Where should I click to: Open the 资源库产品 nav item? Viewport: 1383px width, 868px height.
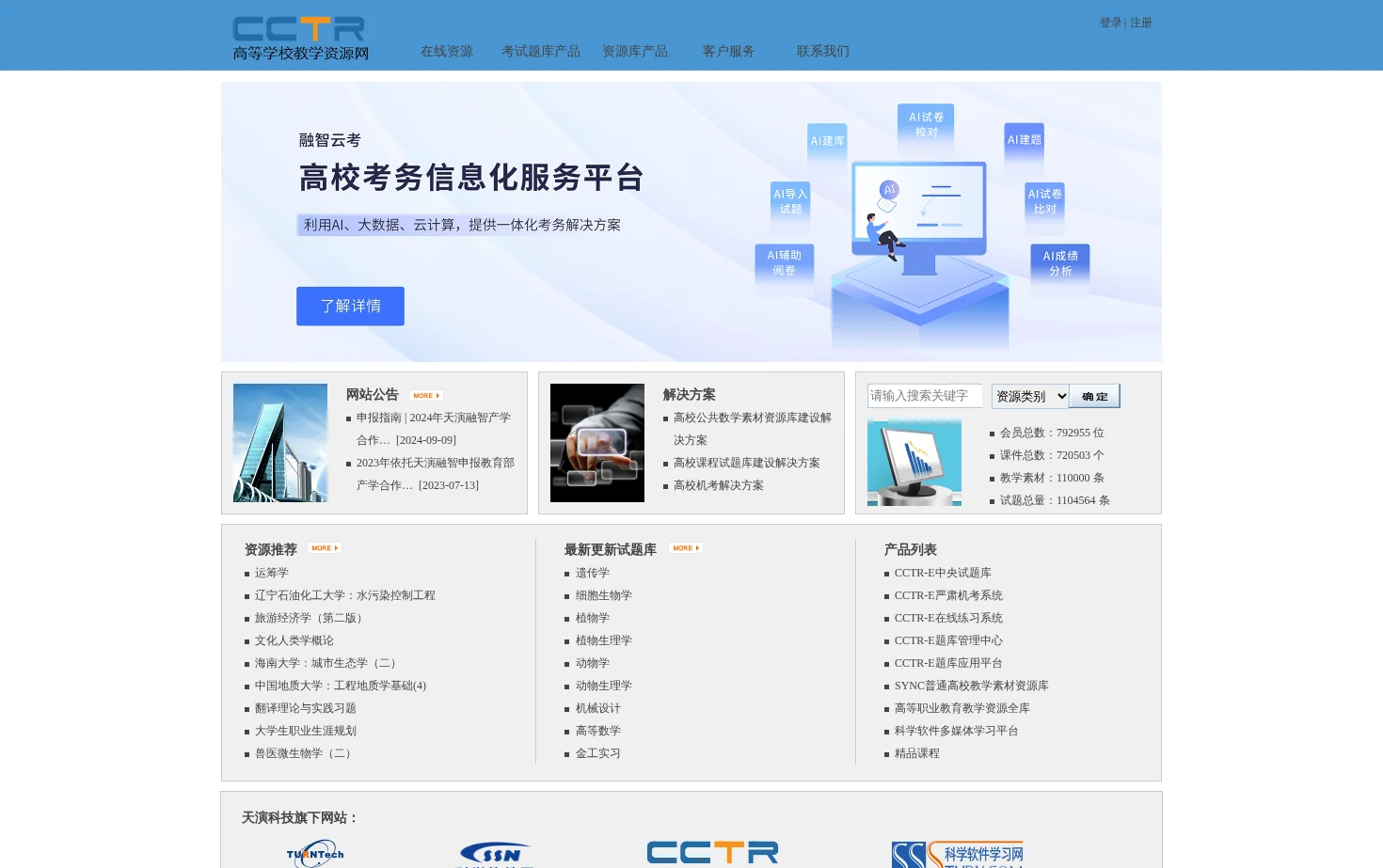click(x=635, y=52)
